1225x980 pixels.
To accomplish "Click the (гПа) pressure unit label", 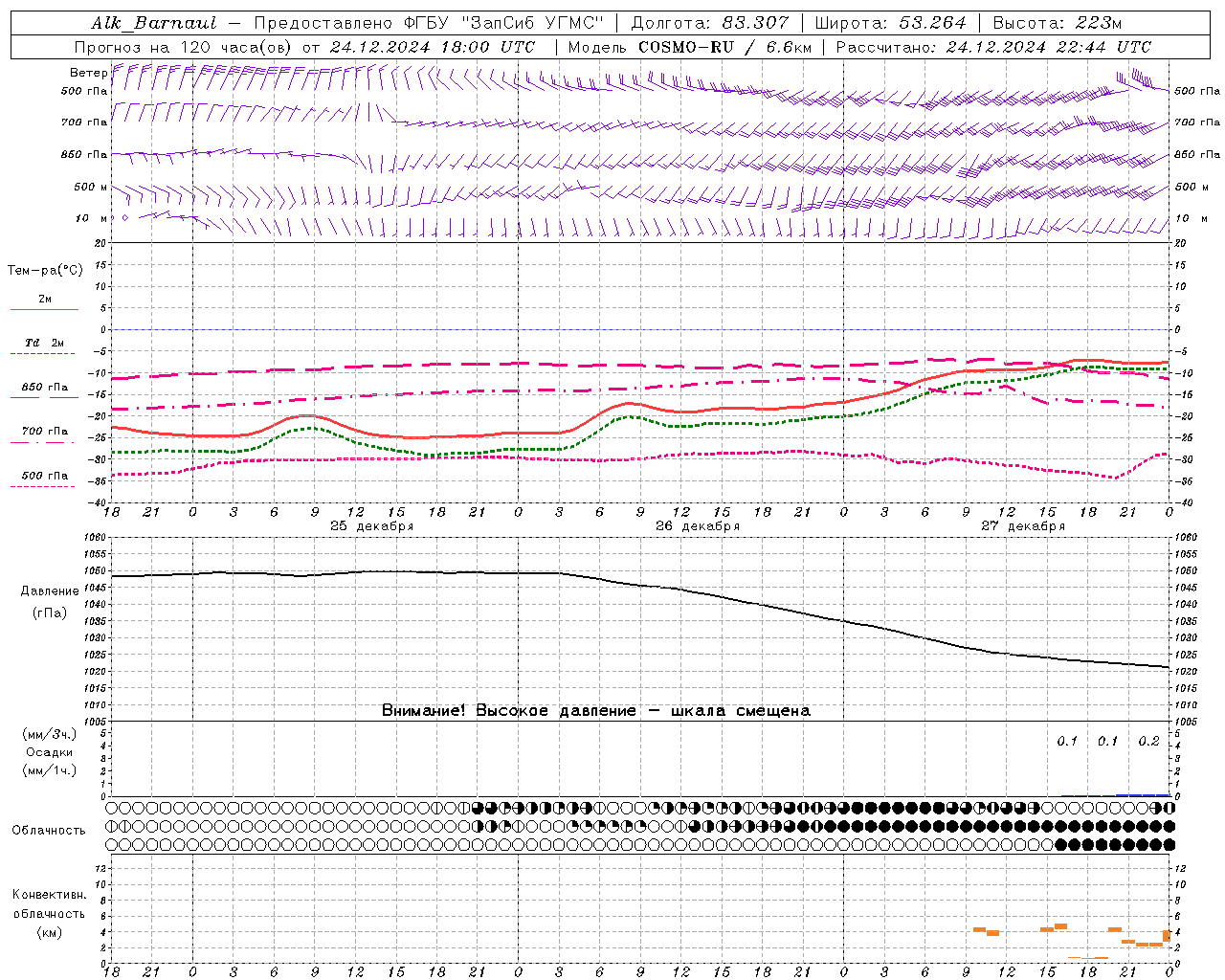I will pos(50,613).
